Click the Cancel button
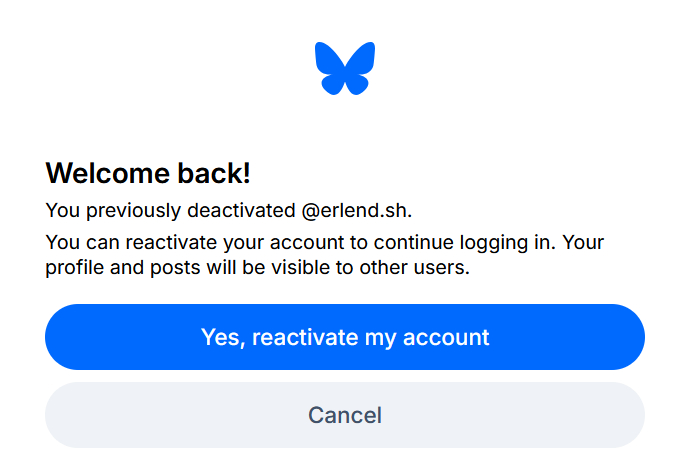 click(x=345, y=415)
